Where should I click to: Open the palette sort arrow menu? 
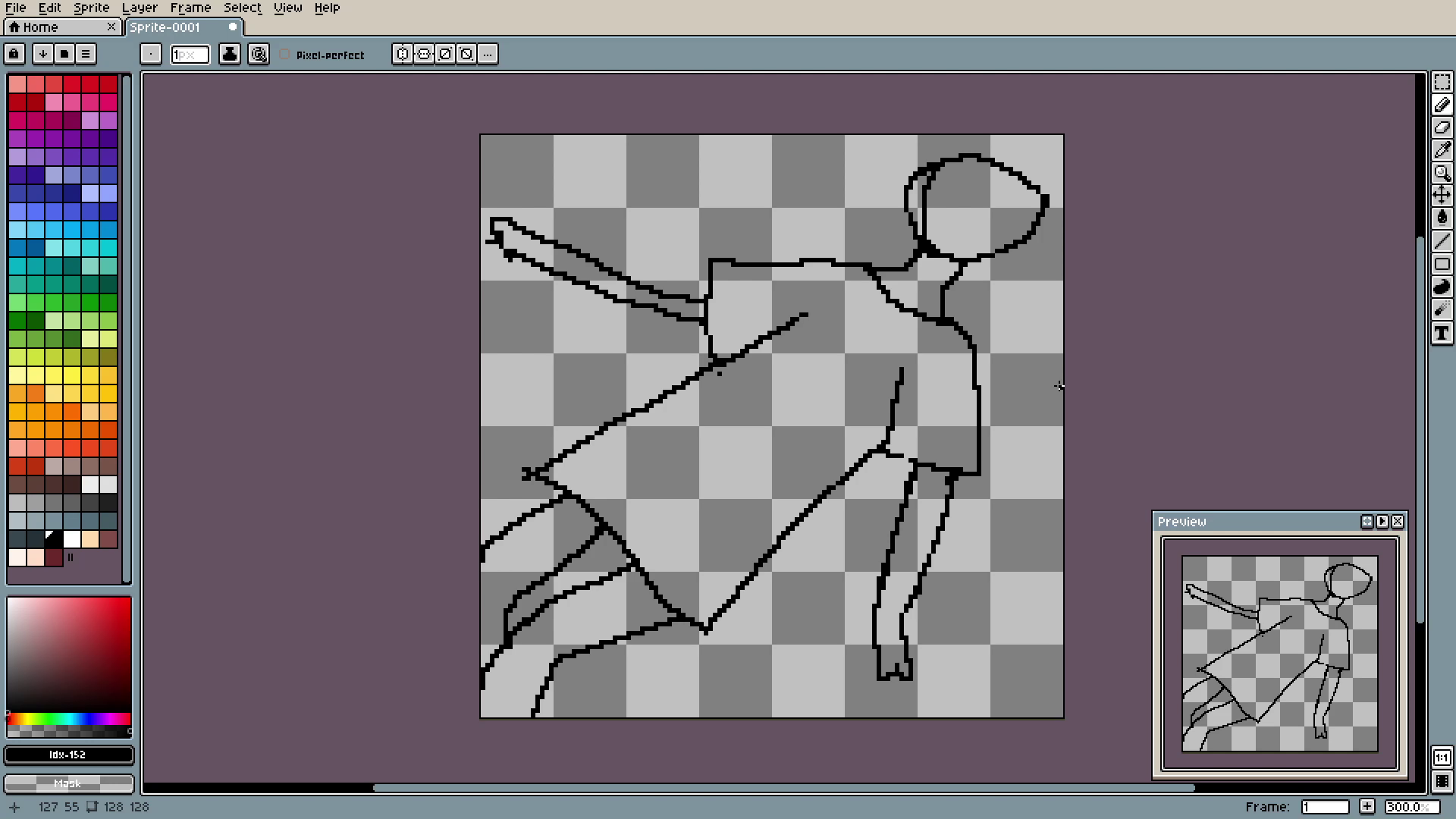[43, 54]
